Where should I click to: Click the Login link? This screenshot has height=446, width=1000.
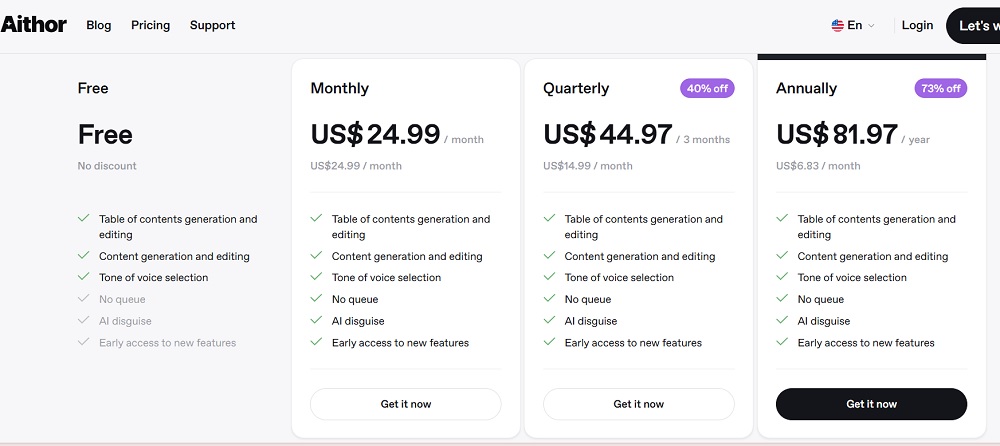[917, 25]
